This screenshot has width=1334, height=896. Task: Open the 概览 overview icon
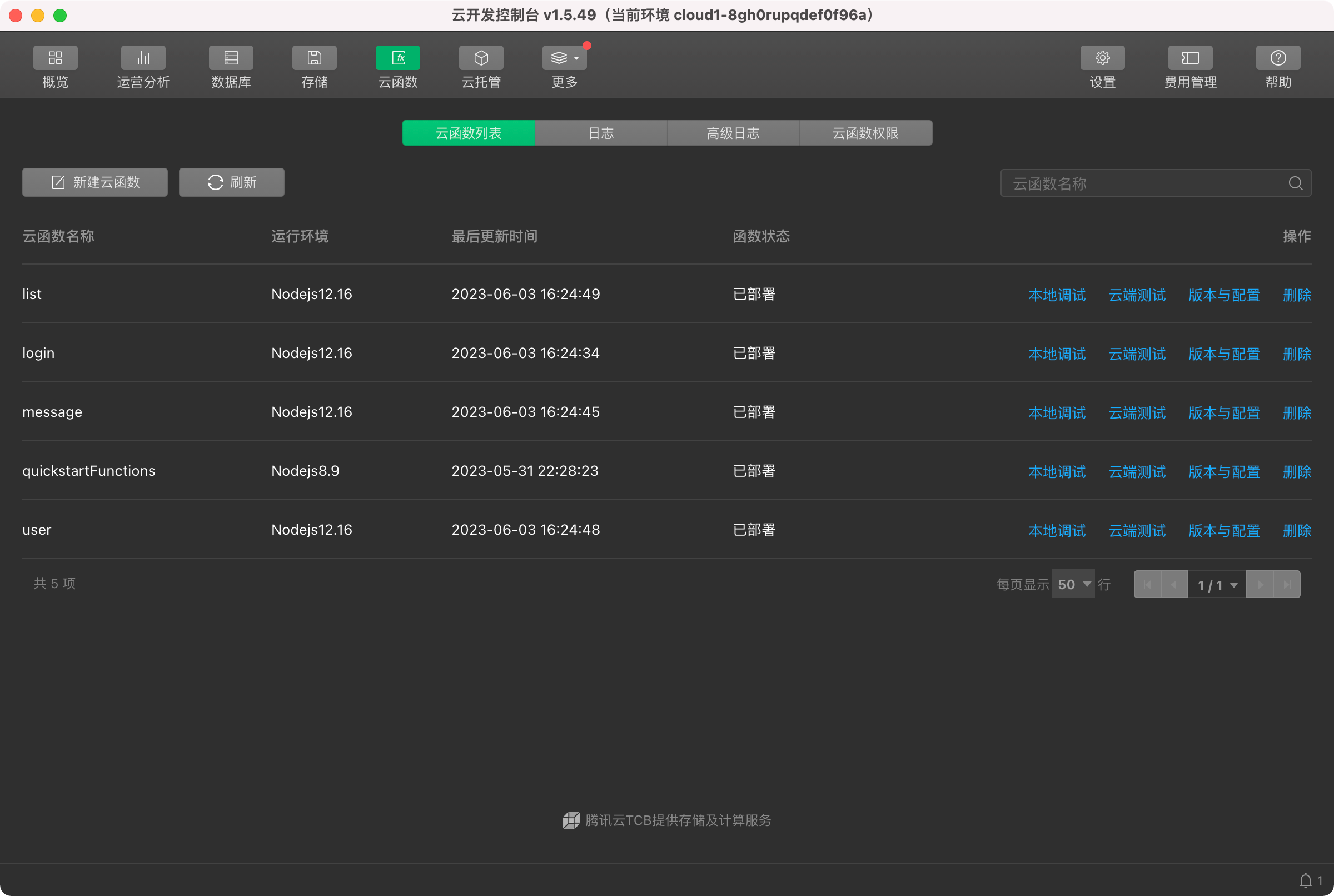coord(55,58)
